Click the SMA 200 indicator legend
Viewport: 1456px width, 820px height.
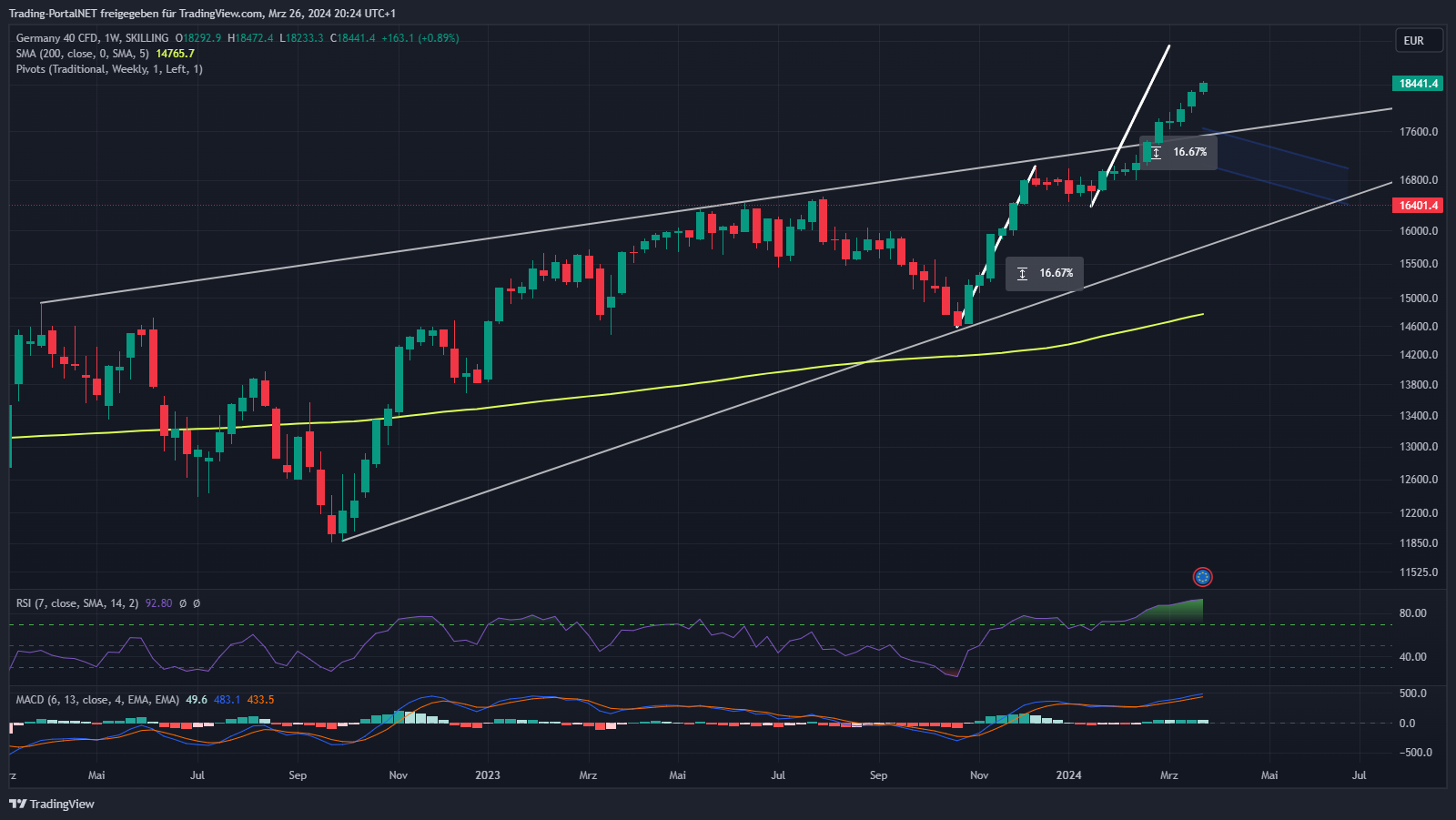click(x=82, y=54)
